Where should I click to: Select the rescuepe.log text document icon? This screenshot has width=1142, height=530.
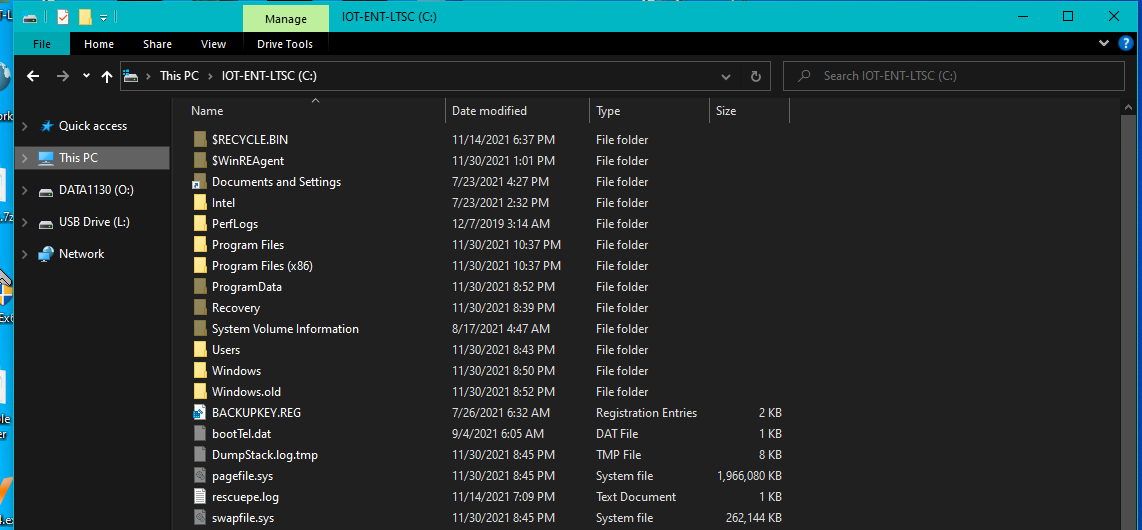pos(200,497)
